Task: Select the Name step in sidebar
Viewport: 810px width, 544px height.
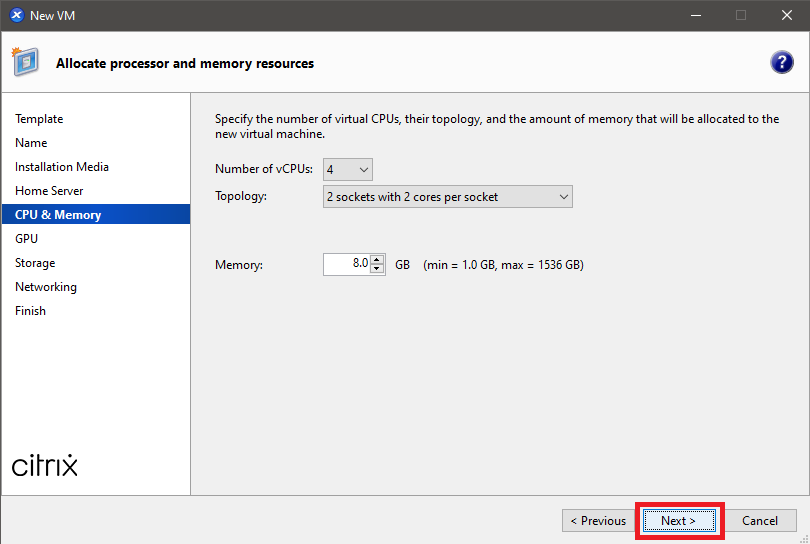Action: tap(31, 143)
